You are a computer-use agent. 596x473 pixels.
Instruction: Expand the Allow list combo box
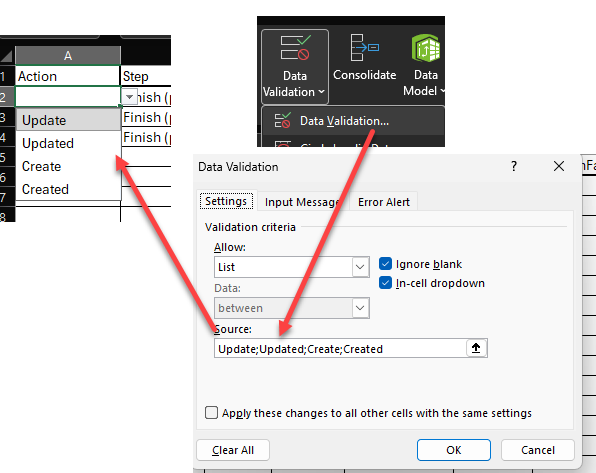pos(360,267)
